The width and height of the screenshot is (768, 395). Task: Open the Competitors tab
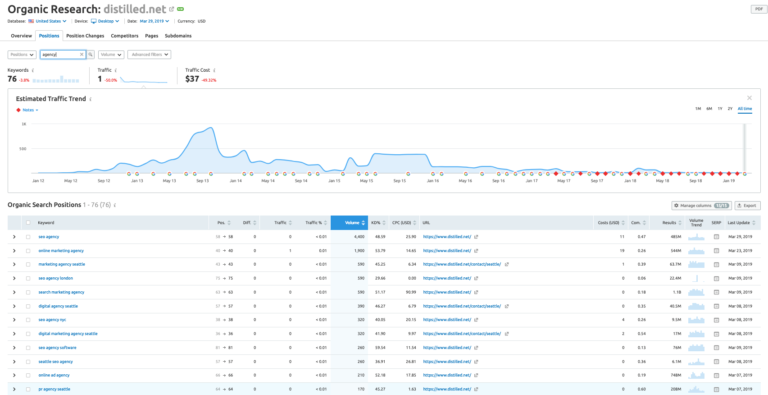124,36
